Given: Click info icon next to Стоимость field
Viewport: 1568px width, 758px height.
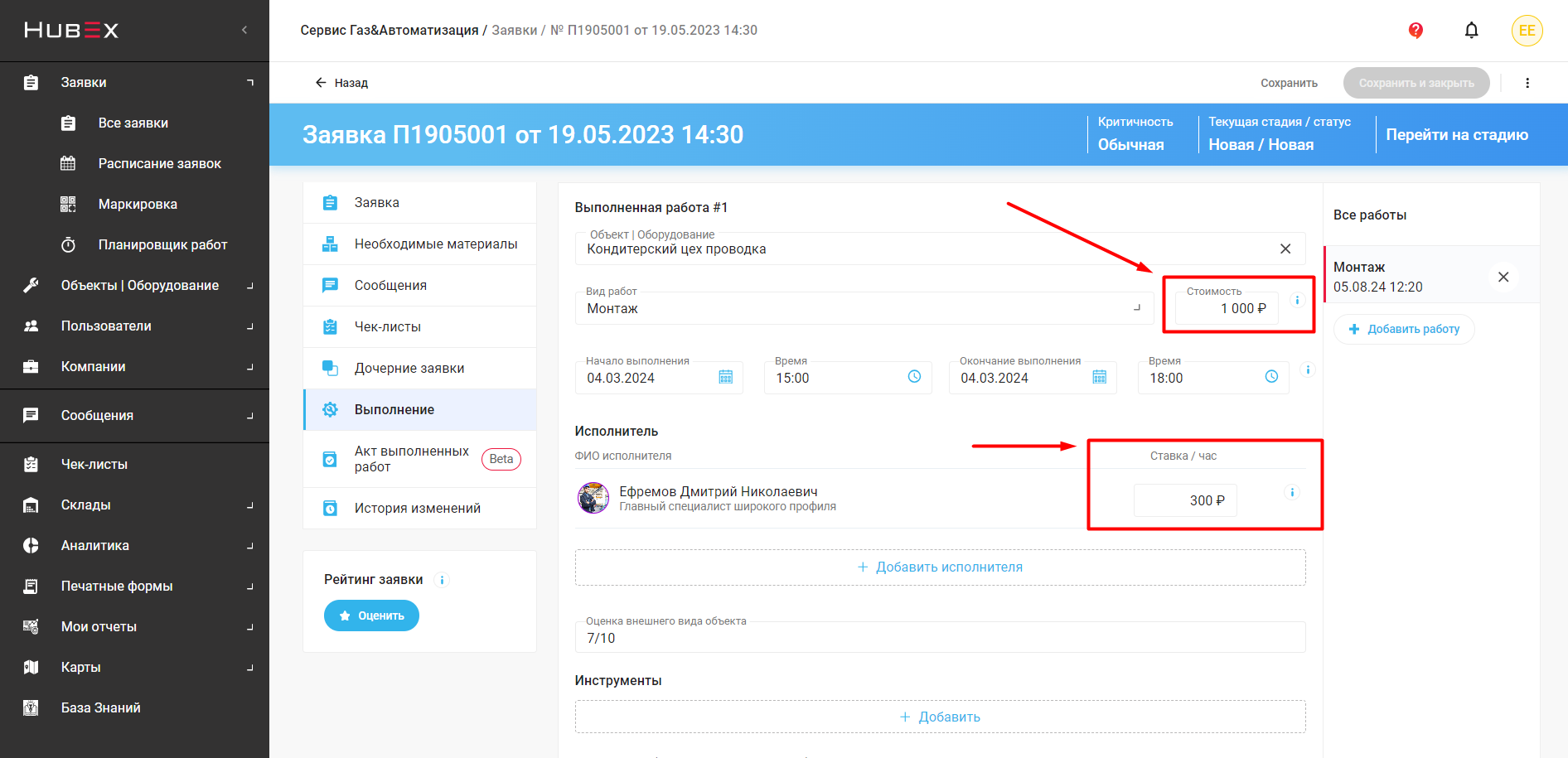Looking at the screenshot, I should point(1297,300).
